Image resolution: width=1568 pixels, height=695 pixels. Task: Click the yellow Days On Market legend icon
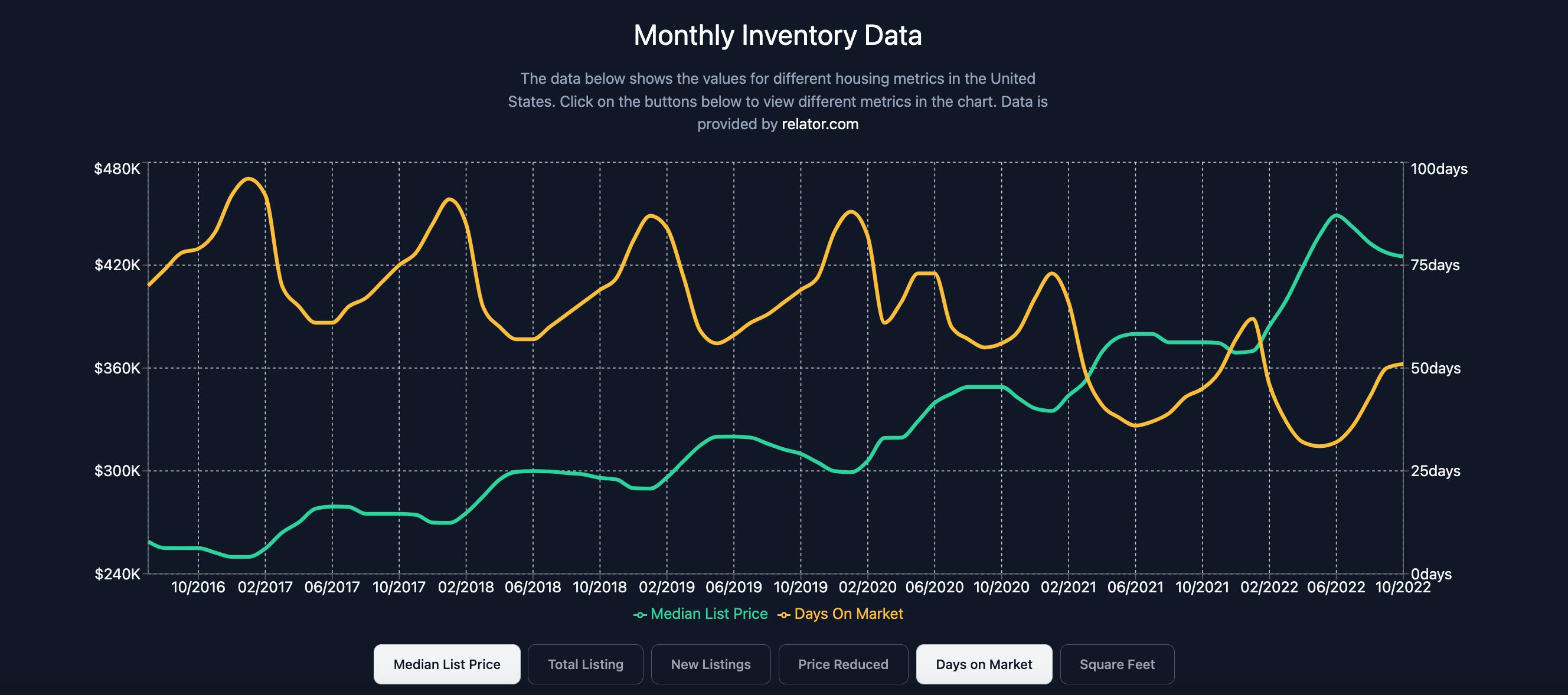pyautogui.click(x=783, y=615)
